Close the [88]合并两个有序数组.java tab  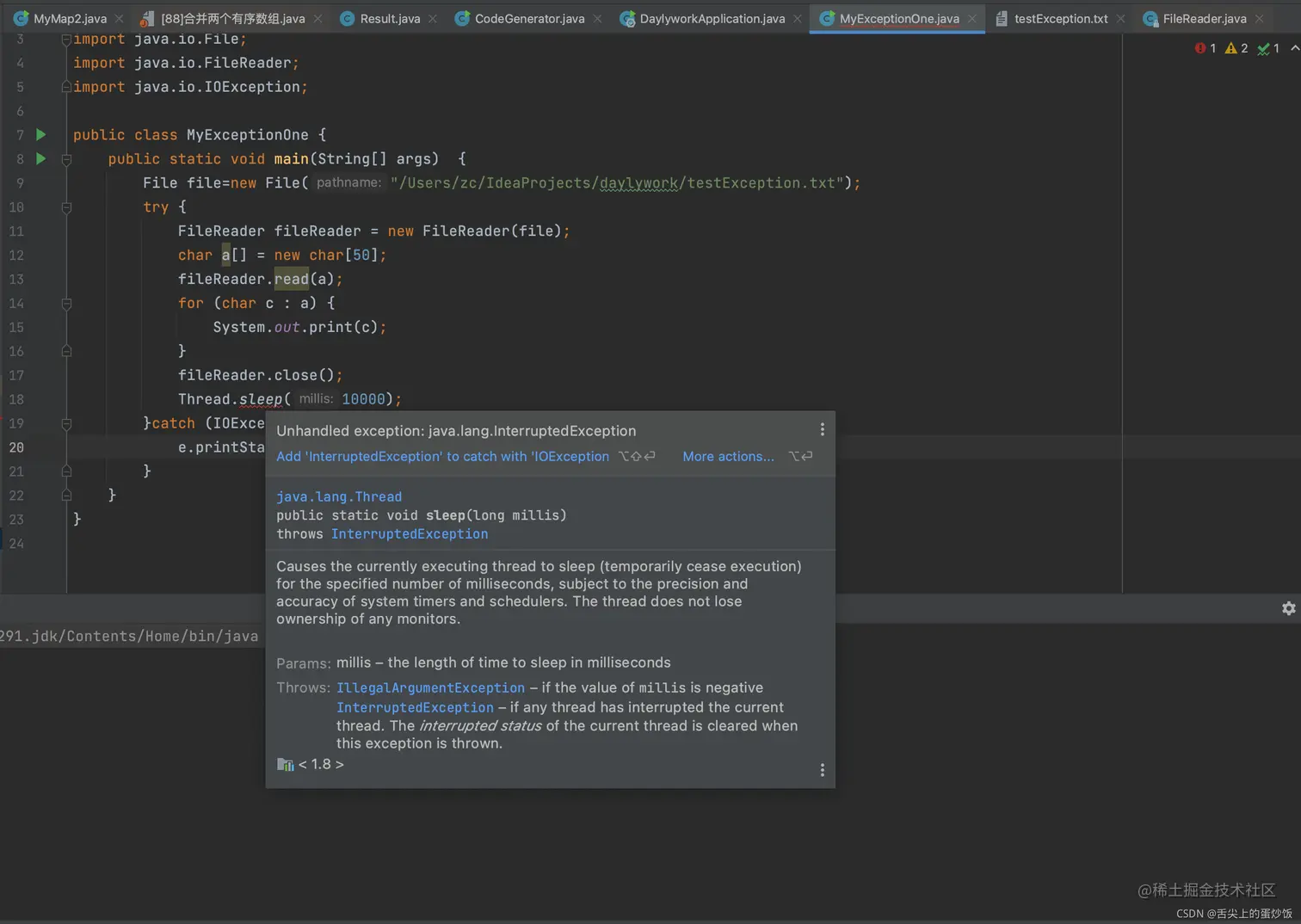[x=318, y=18]
